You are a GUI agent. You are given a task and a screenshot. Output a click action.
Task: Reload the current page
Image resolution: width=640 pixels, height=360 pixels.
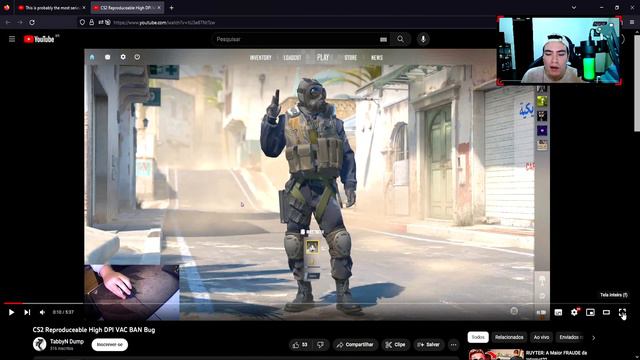[32, 22]
